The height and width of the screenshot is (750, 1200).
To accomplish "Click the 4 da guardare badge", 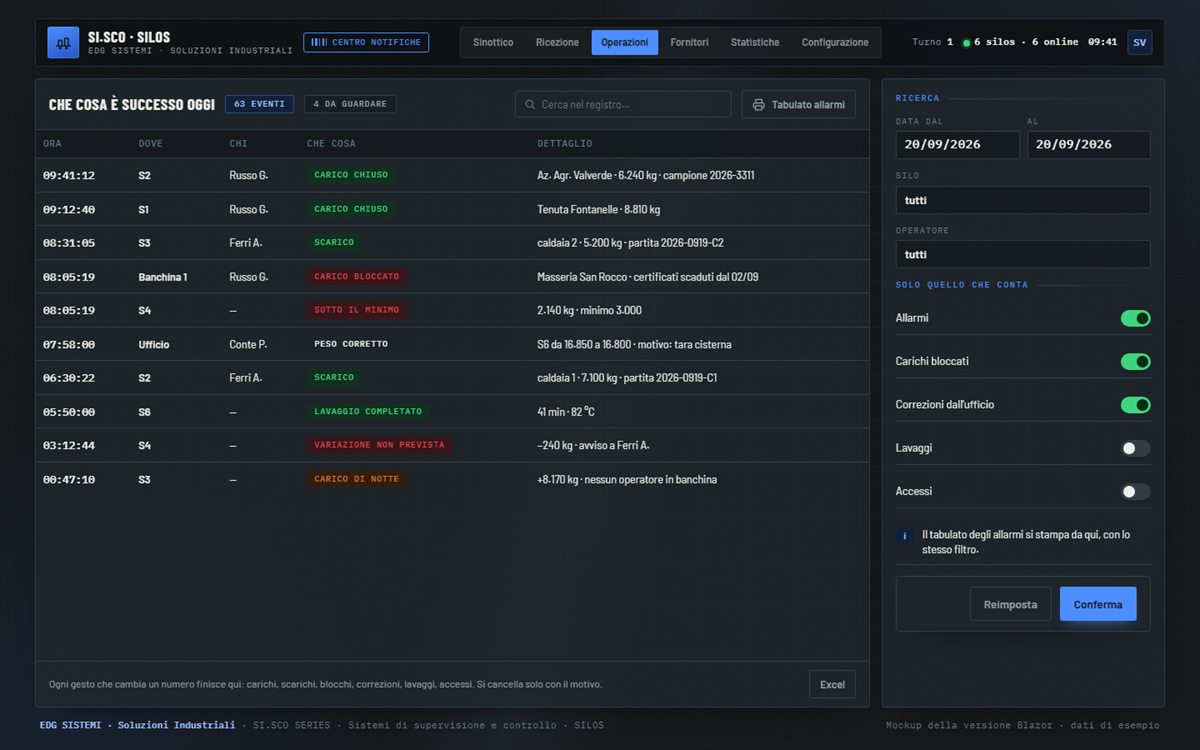I will pyautogui.click(x=350, y=104).
